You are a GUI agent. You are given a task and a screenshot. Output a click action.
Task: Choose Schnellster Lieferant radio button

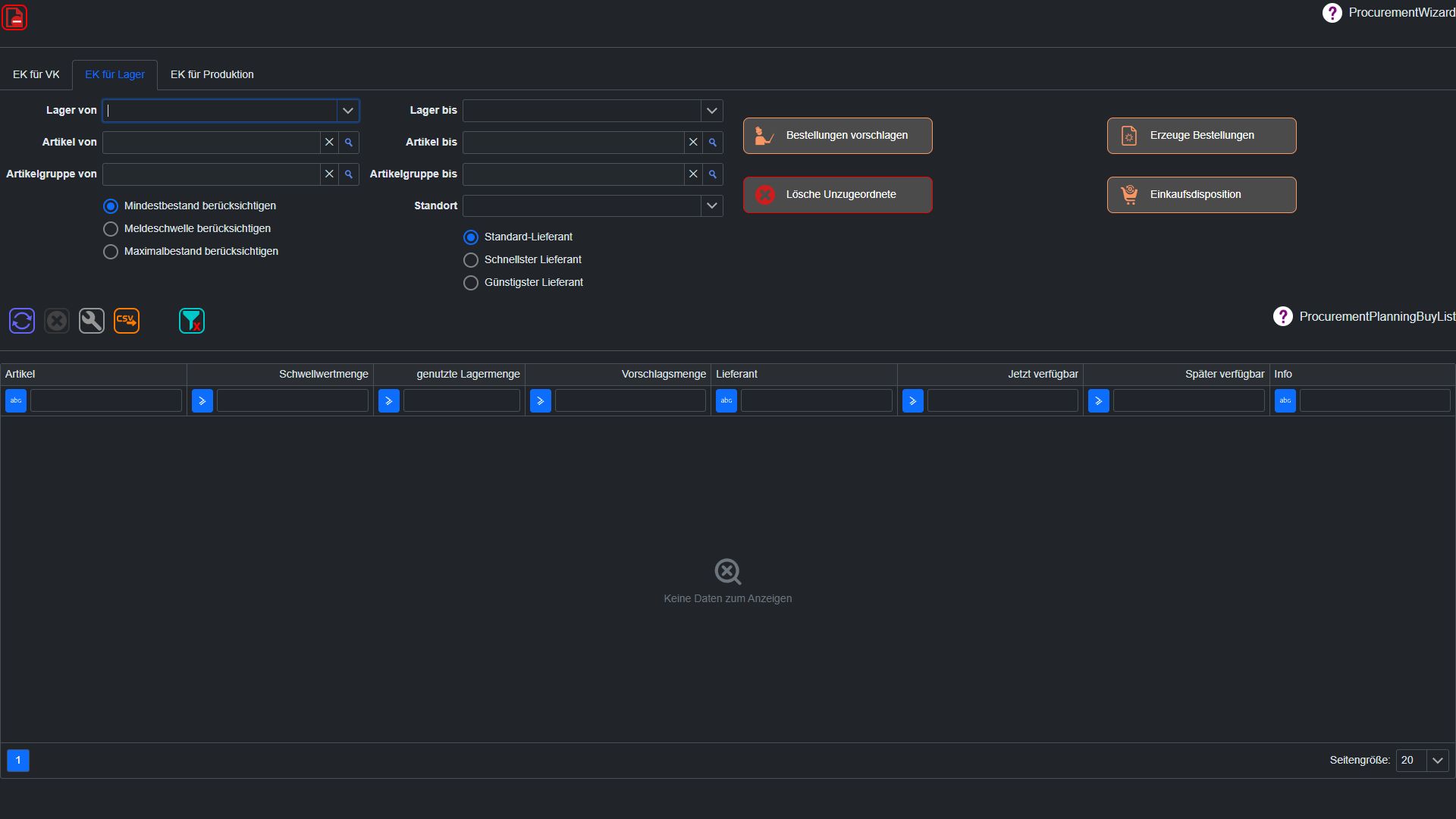pos(471,260)
